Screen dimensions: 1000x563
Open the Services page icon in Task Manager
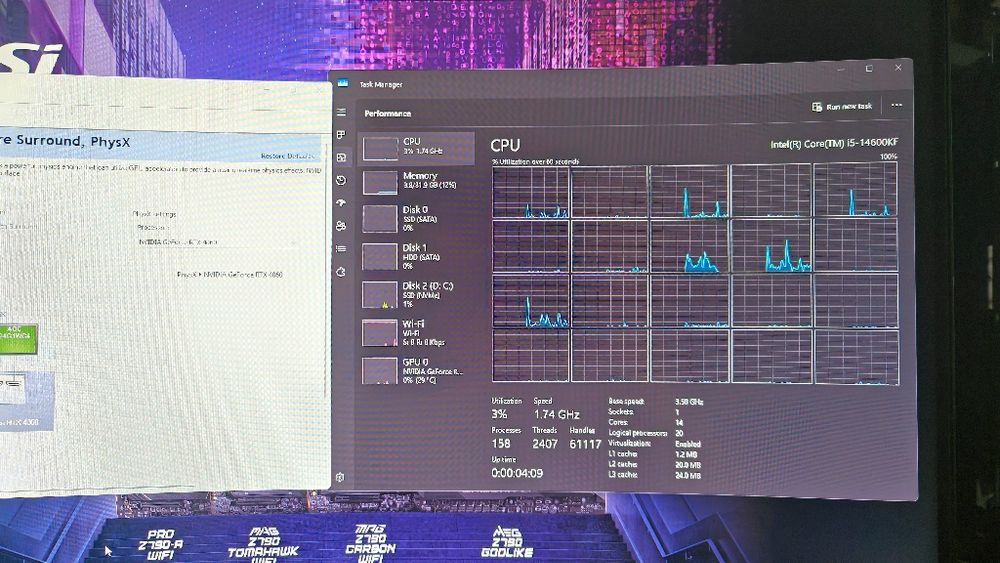click(341, 272)
